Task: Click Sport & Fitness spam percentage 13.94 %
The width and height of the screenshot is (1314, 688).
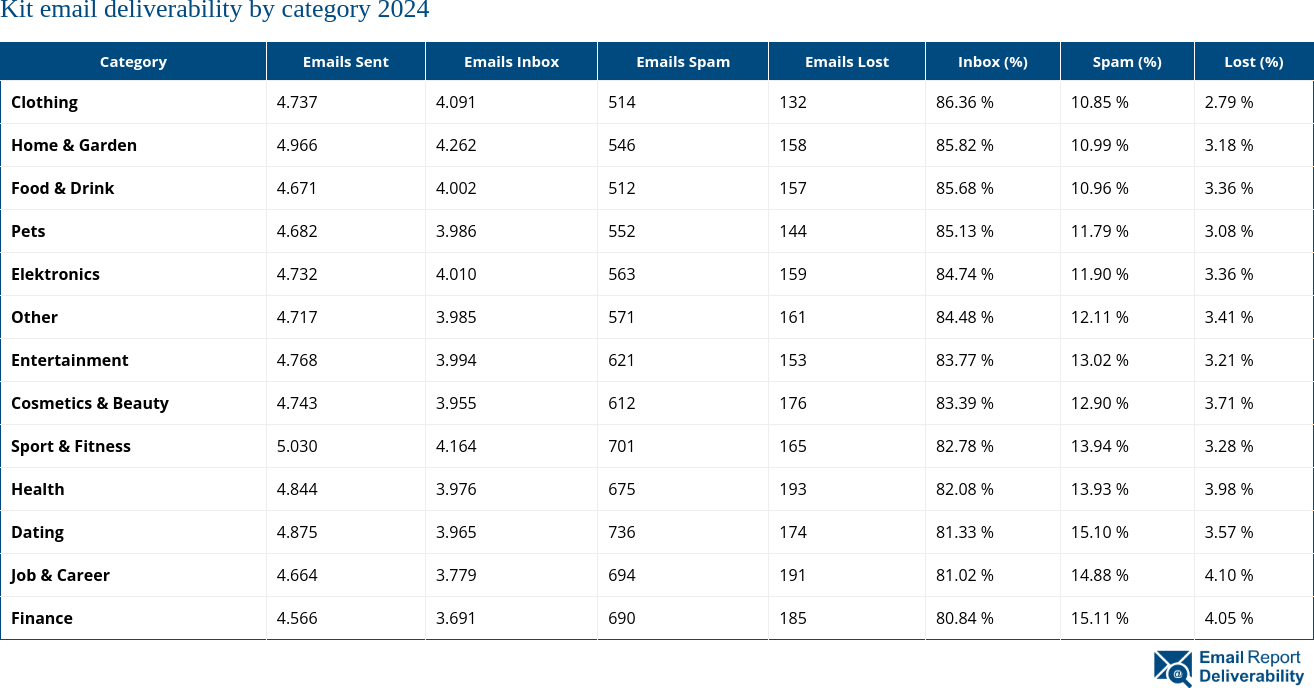Action: click(1100, 446)
